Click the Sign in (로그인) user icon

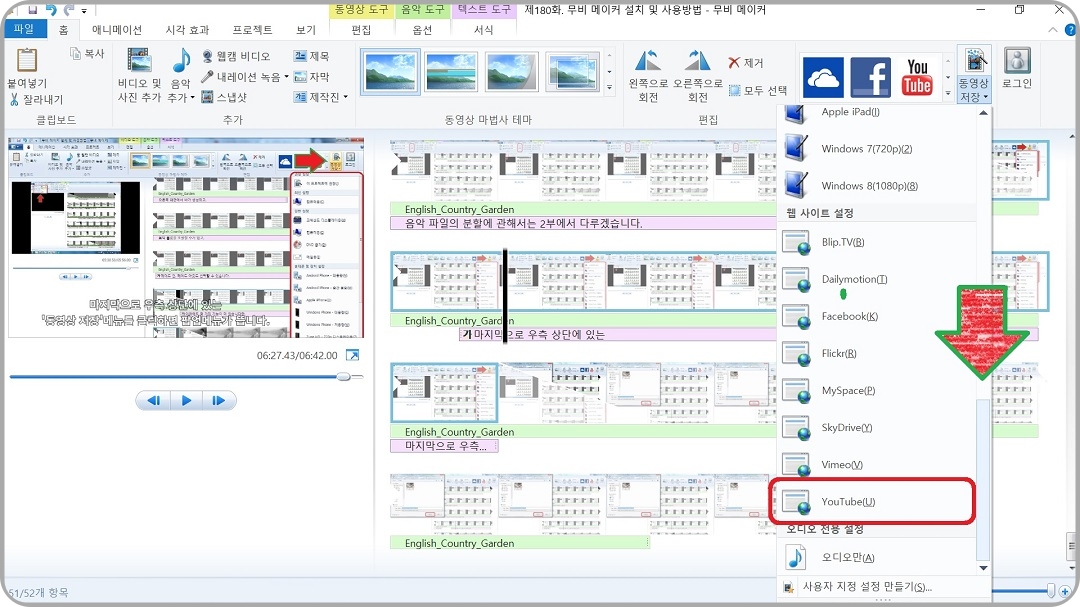(x=1017, y=61)
